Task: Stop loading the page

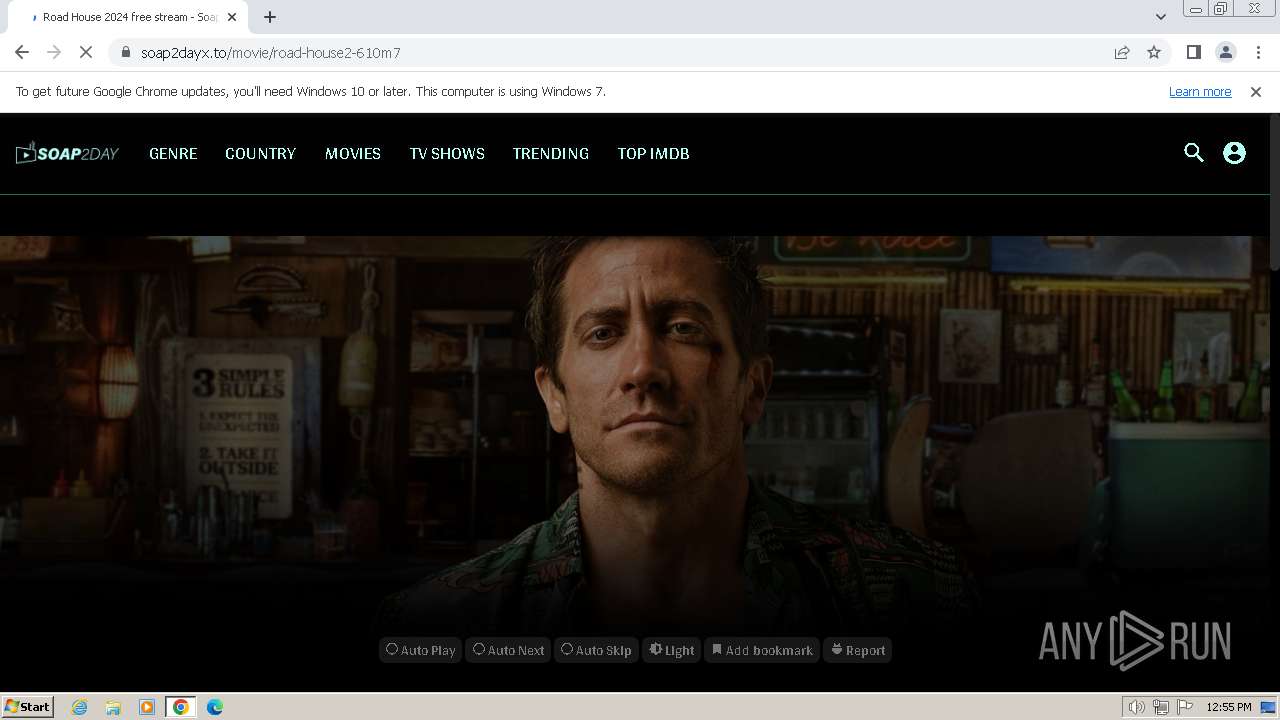Action: click(86, 52)
